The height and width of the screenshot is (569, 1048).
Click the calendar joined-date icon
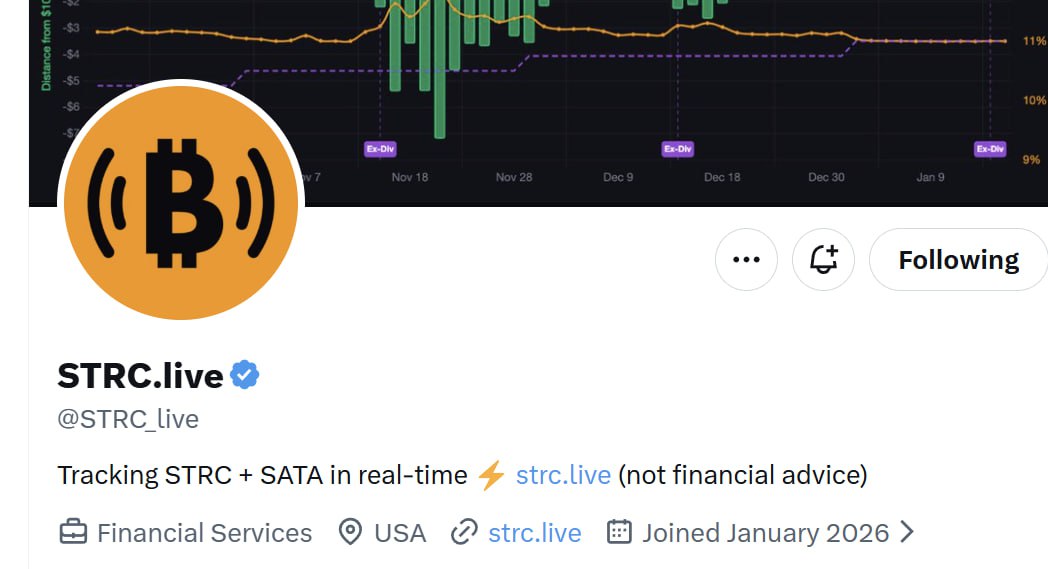coord(619,532)
